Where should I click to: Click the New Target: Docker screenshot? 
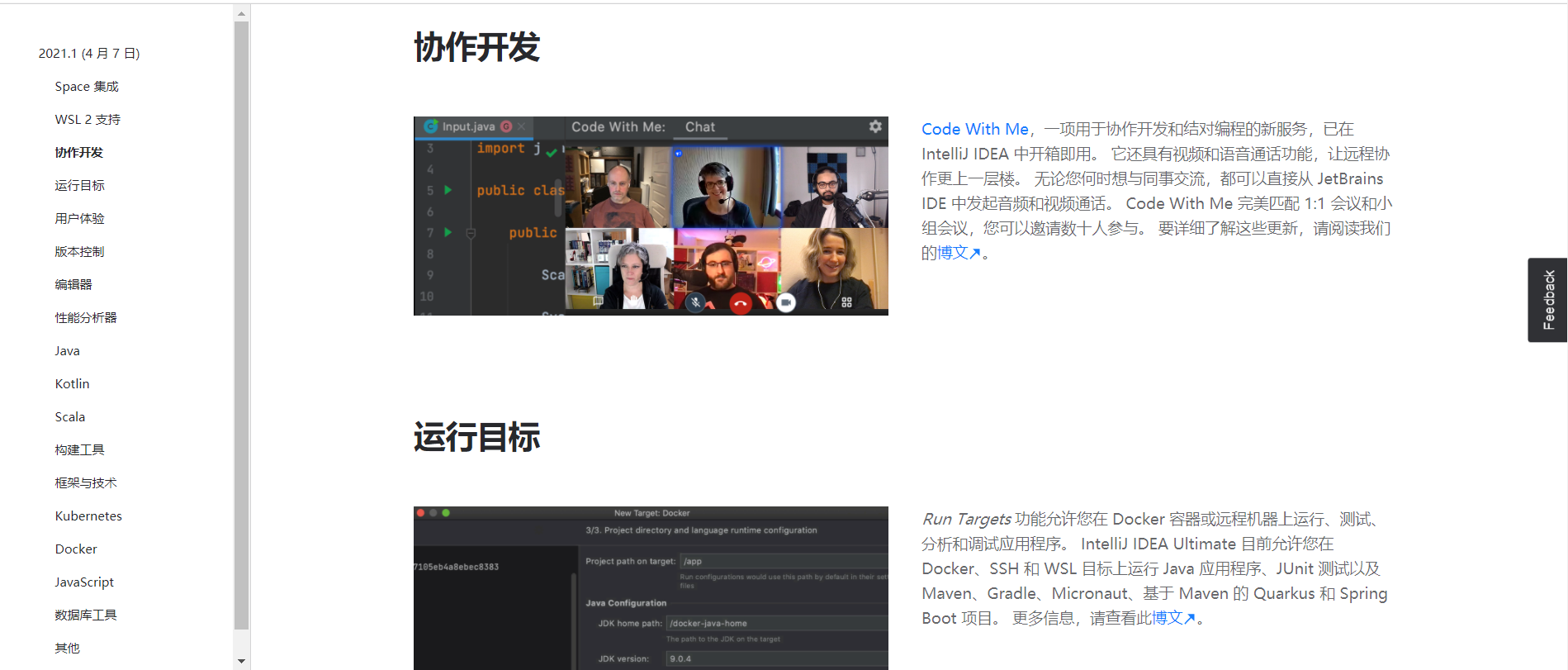(651, 588)
